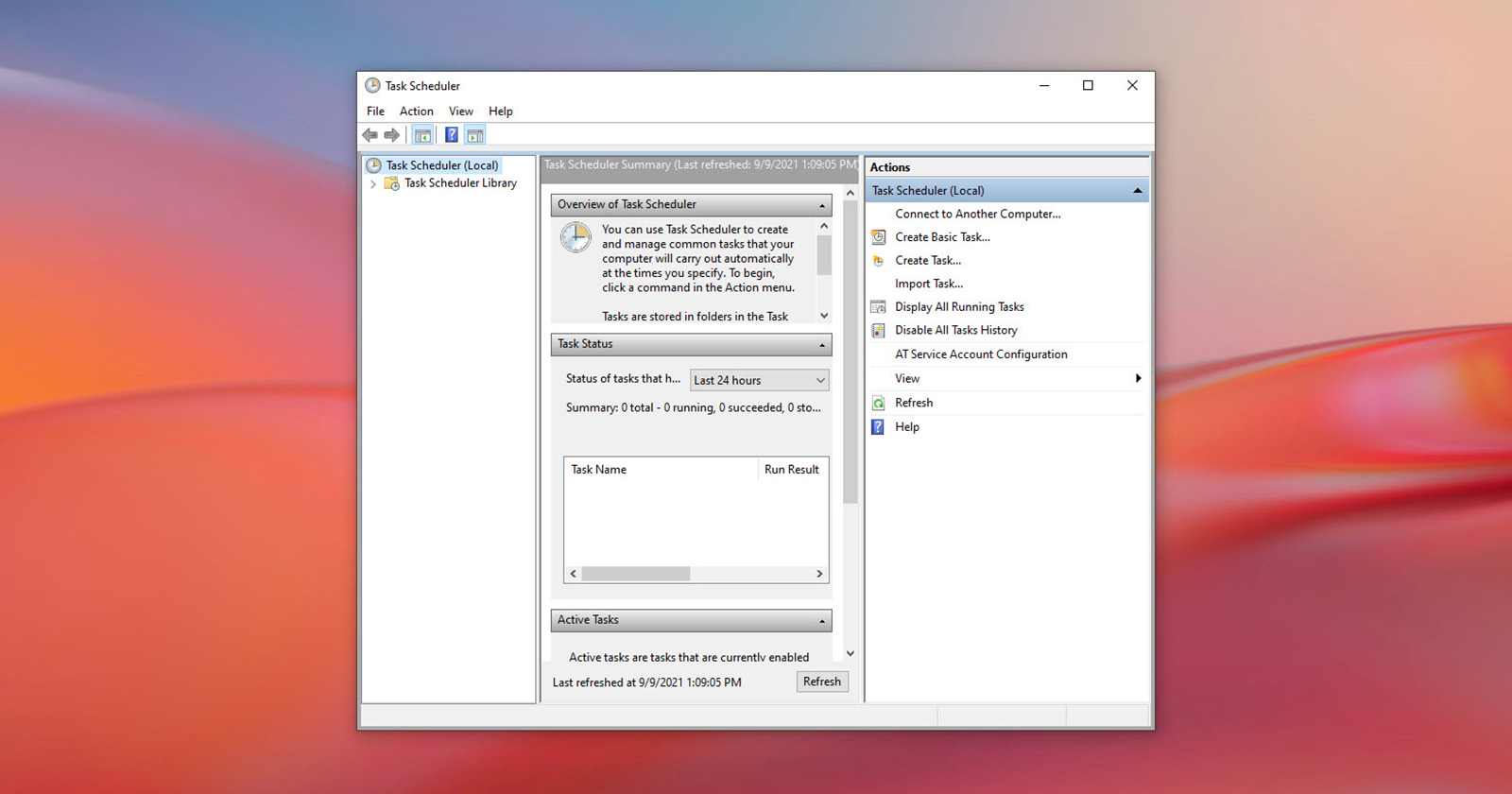Viewport: 1512px width, 794px height.
Task: Maximize the Task Scheduler window
Action: 1088,85
